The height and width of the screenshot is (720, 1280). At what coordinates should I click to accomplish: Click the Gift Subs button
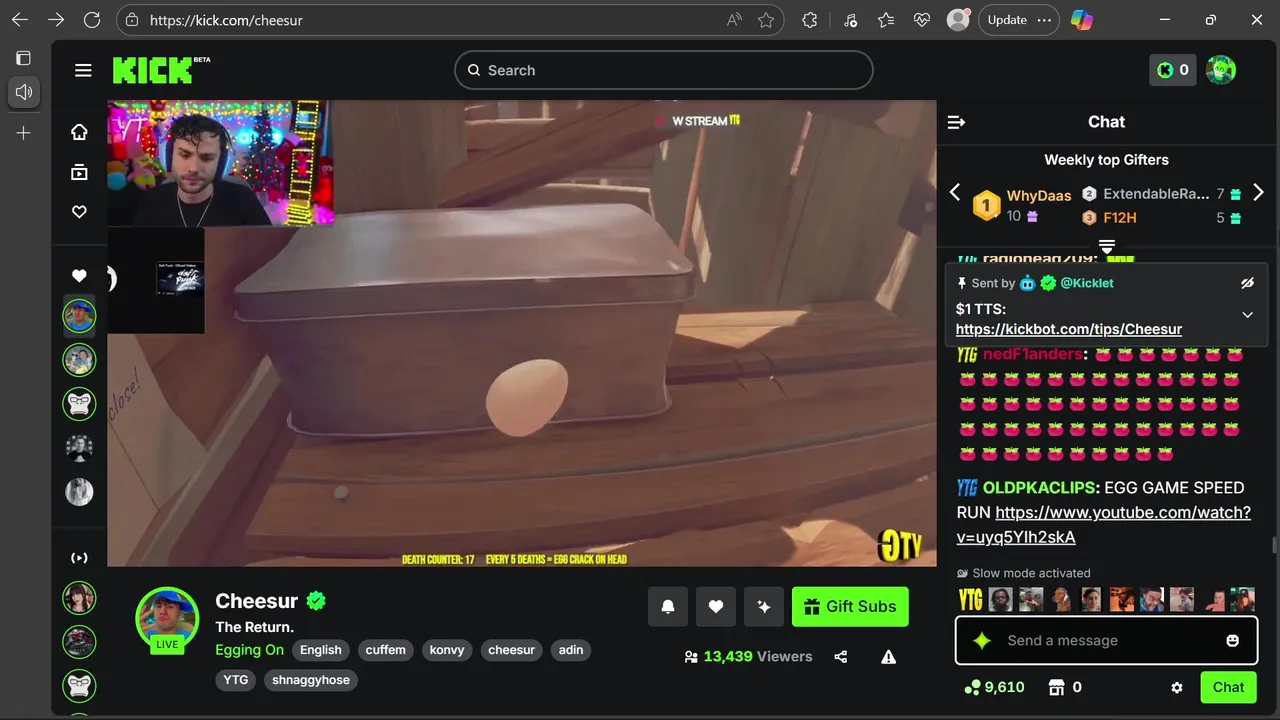tap(850, 606)
